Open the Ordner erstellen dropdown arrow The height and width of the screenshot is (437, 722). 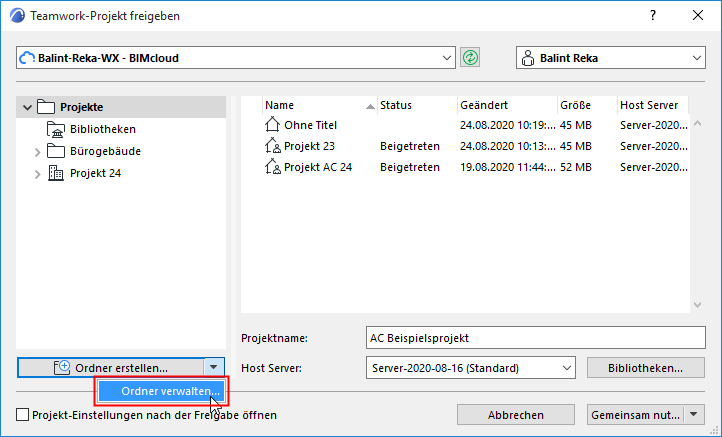(x=214, y=367)
